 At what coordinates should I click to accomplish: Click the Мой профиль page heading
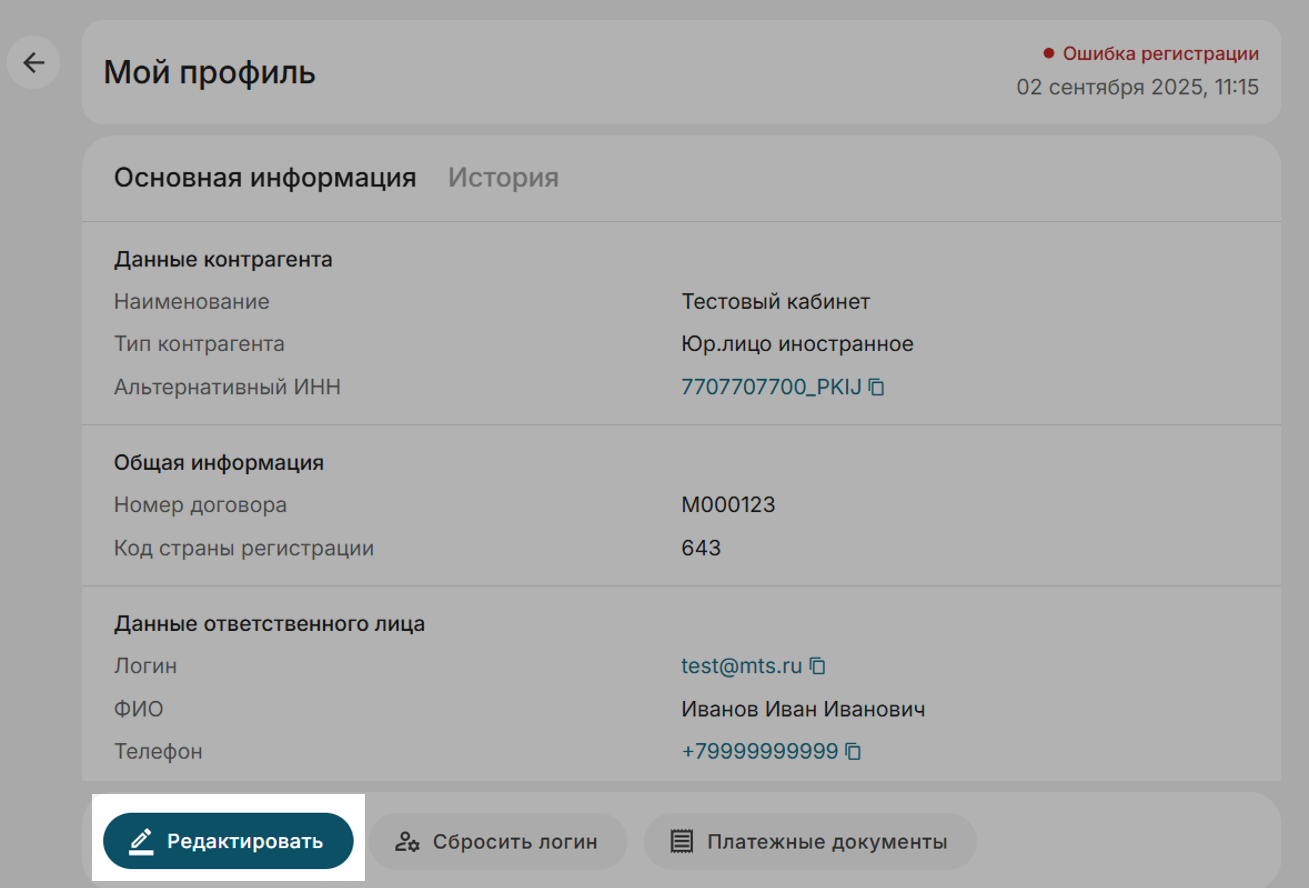pos(210,72)
